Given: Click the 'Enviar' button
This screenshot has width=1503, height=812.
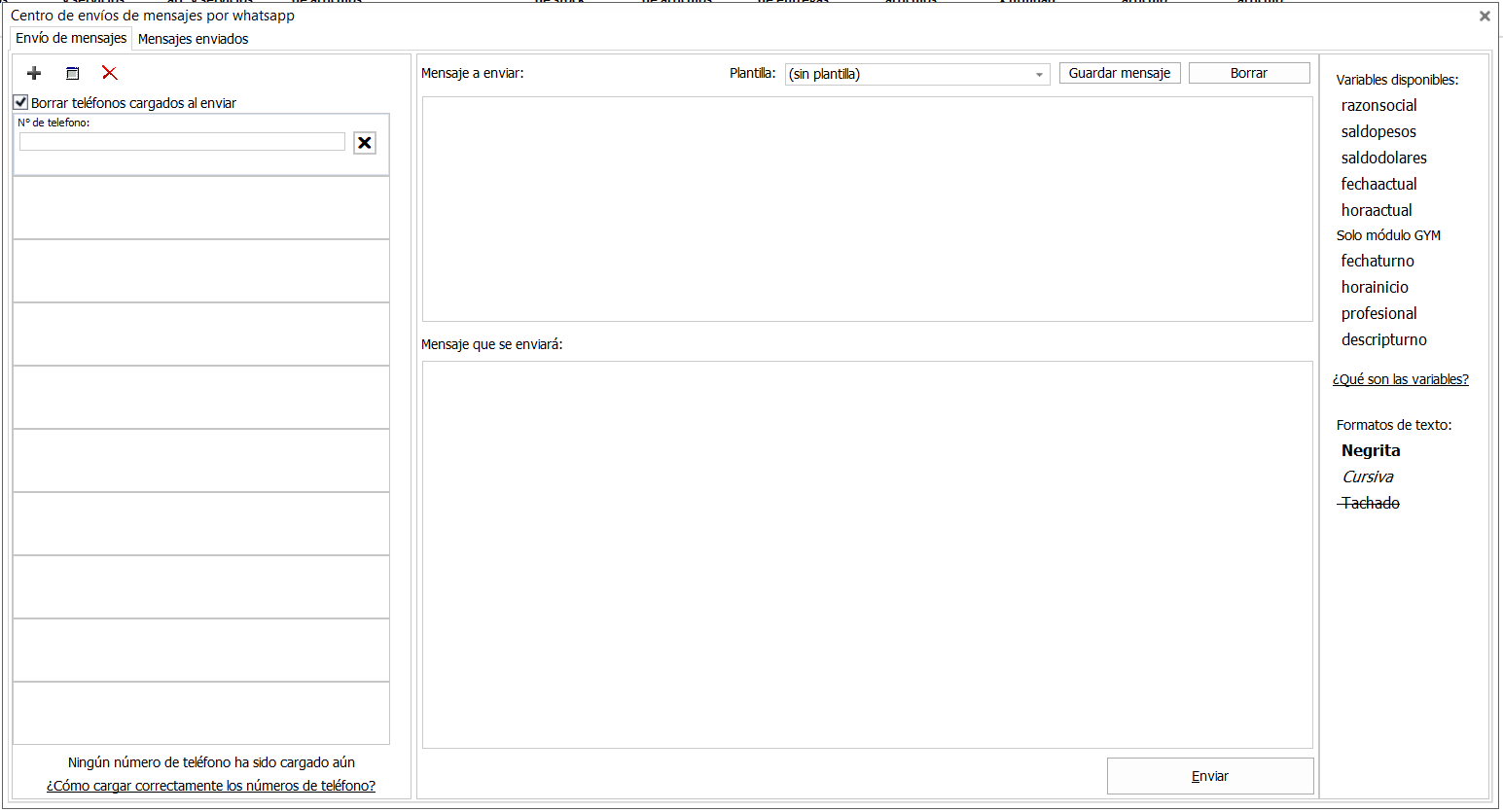Looking at the screenshot, I should pyautogui.click(x=1210, y=776).
